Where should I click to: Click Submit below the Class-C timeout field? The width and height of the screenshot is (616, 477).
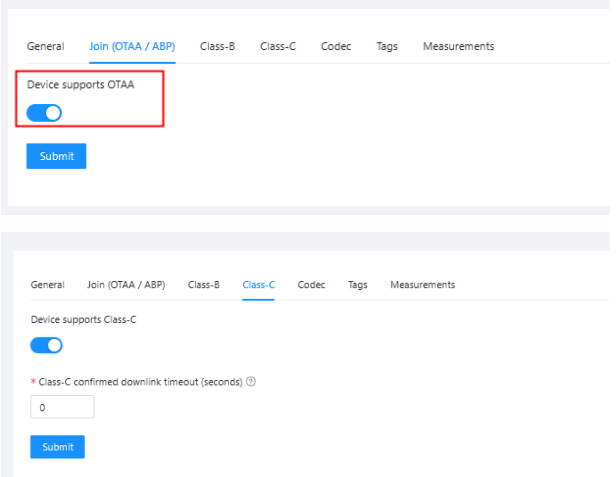click(x=57, y=446)
